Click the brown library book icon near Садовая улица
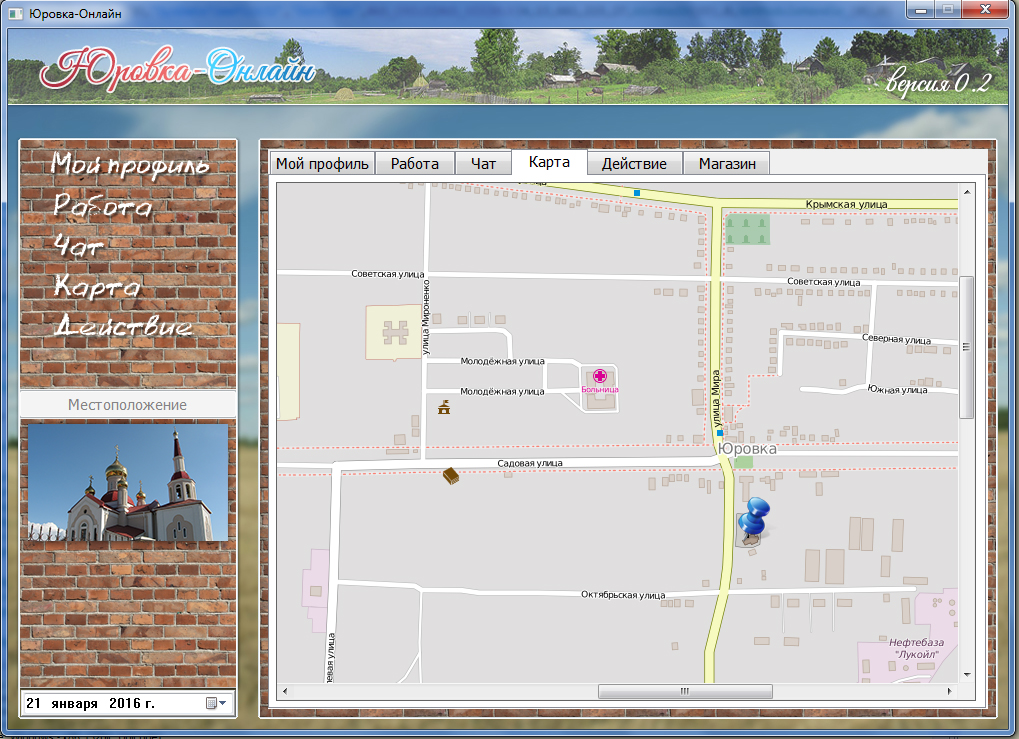Viewport: 1019px width, 739px height. pyautogui.click(x=451, y=476)
